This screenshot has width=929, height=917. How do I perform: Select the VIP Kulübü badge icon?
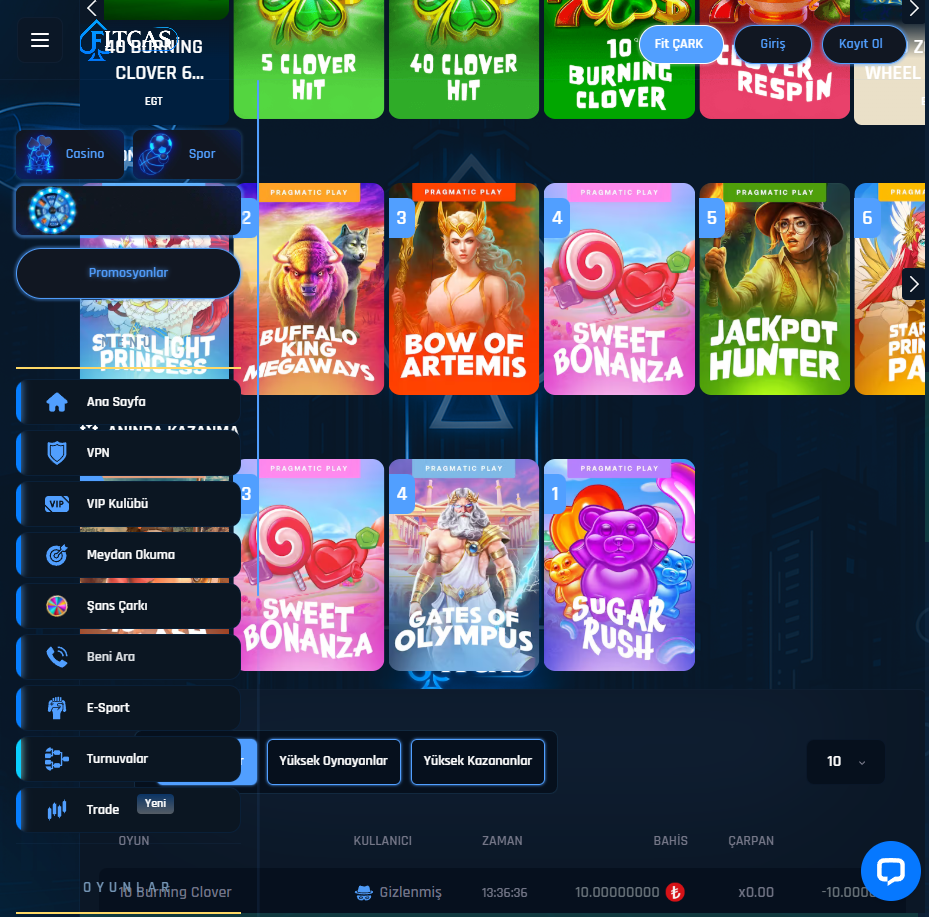click(57, 504)
